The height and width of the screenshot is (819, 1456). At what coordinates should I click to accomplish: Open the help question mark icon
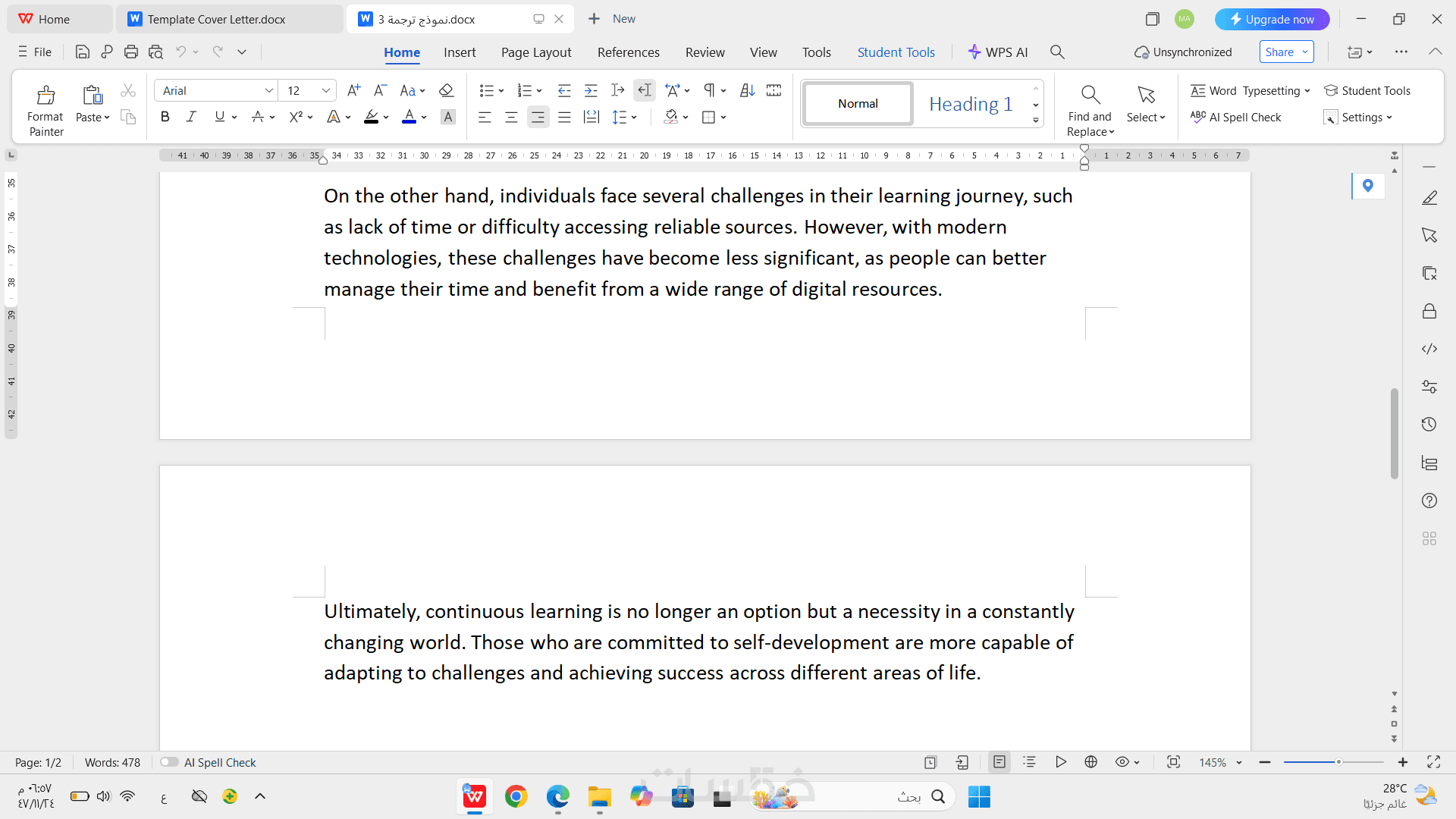1429,500
